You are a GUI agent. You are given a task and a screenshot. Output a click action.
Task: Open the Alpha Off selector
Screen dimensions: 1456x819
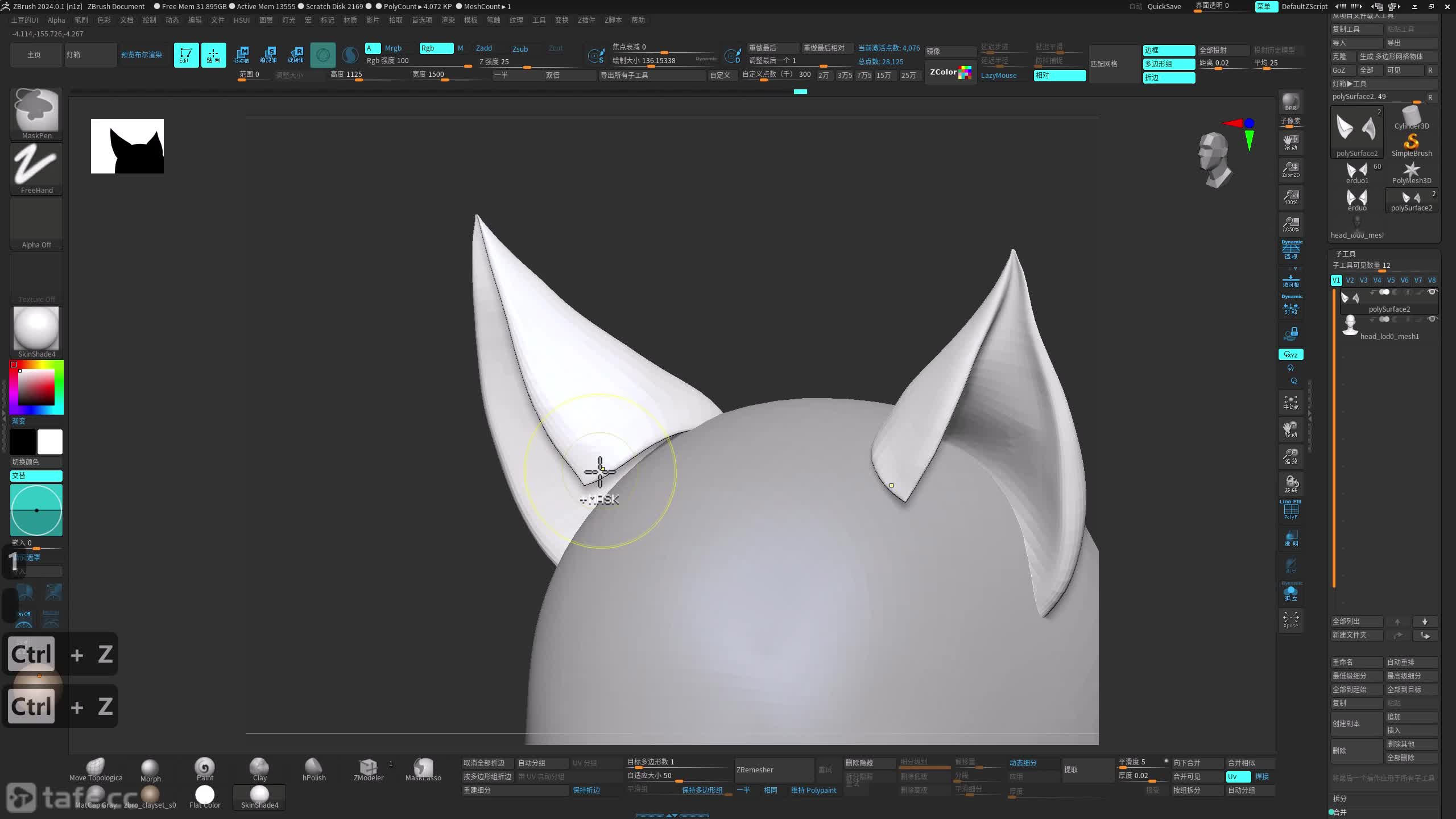pyautogui.click(x=36, y=223)
